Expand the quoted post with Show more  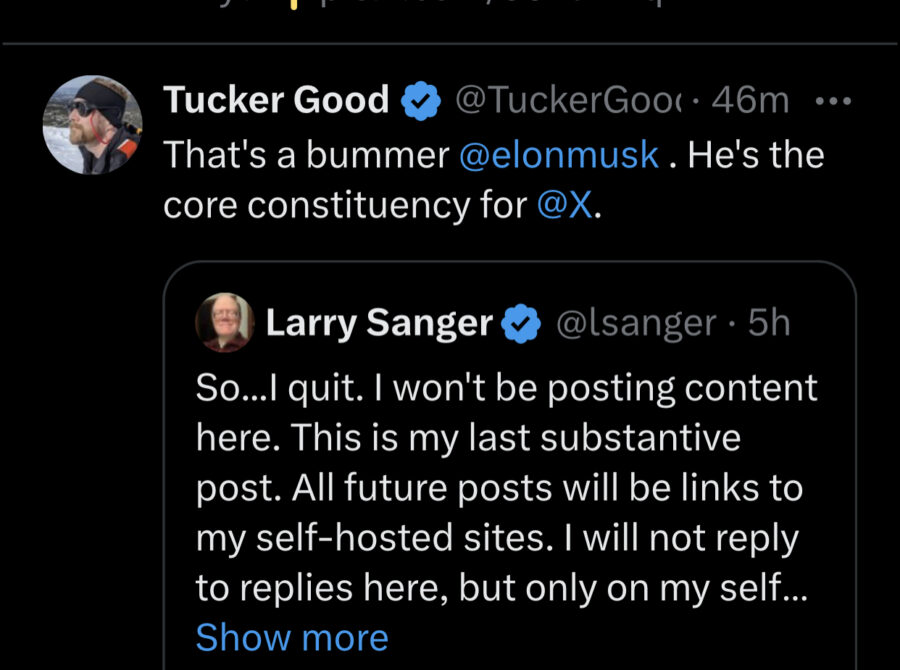point(292,637)
